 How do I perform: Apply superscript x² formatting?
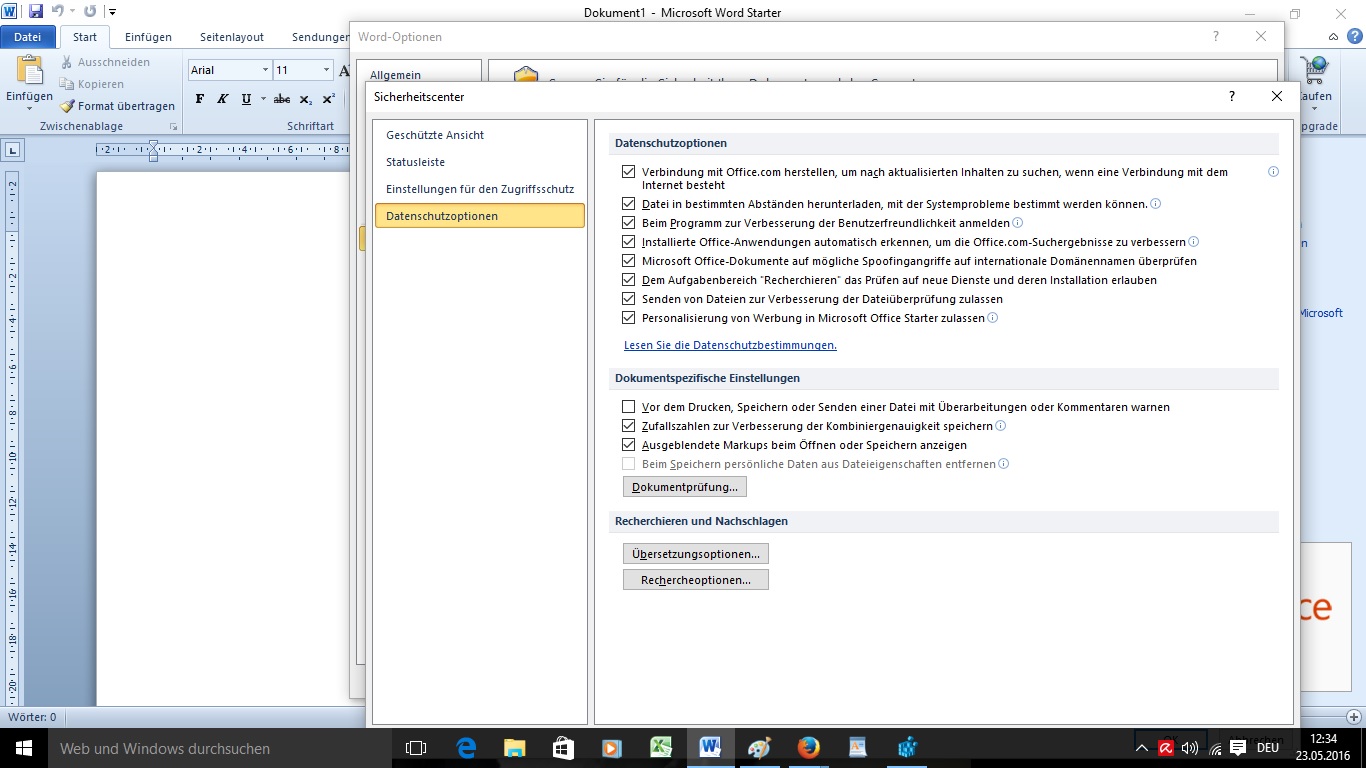point(328,99)
